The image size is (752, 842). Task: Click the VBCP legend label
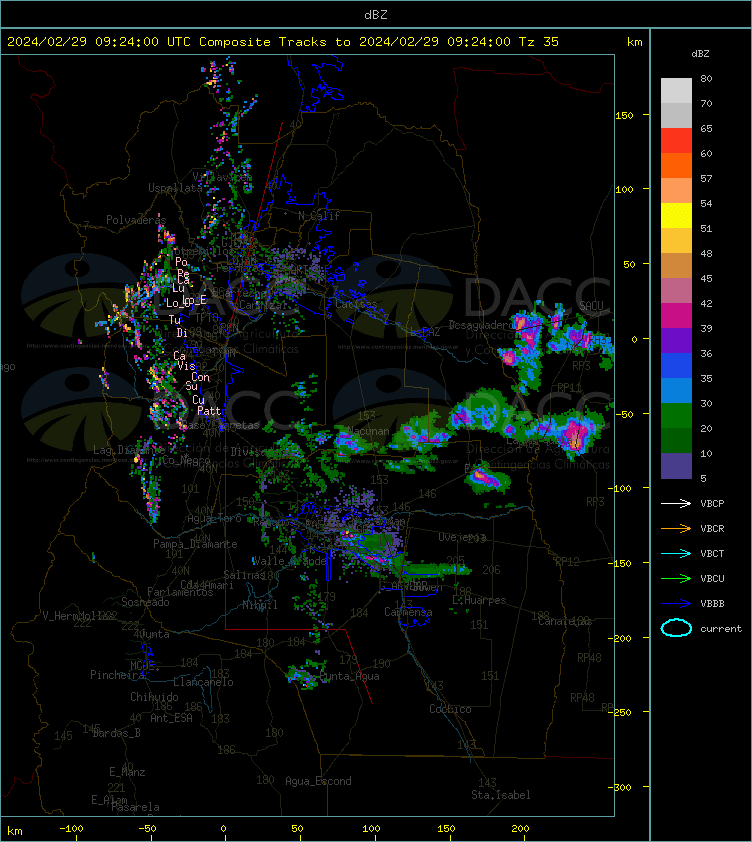point(712,504)
